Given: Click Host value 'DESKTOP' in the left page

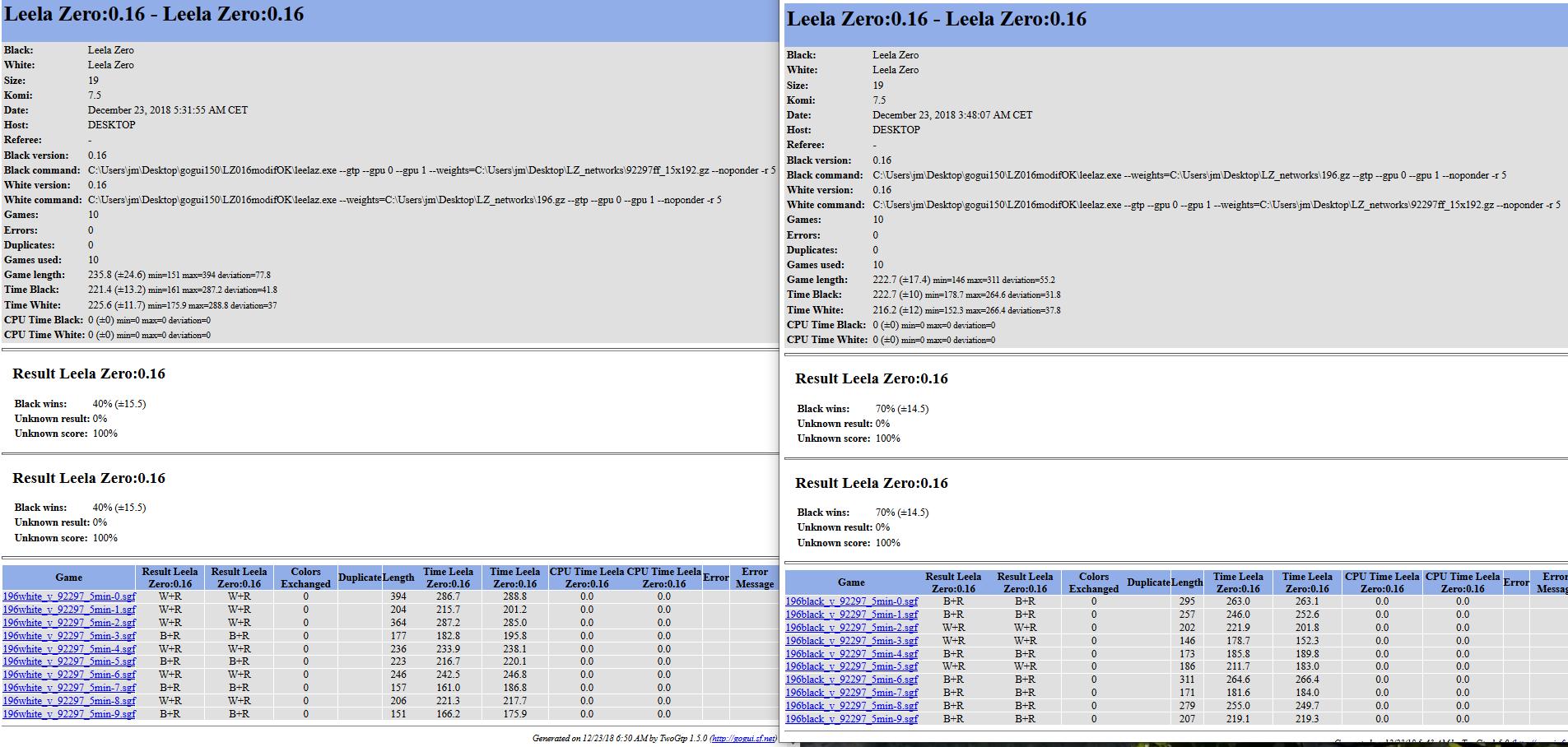Looking at the screenshot, I should click(112, 125).
